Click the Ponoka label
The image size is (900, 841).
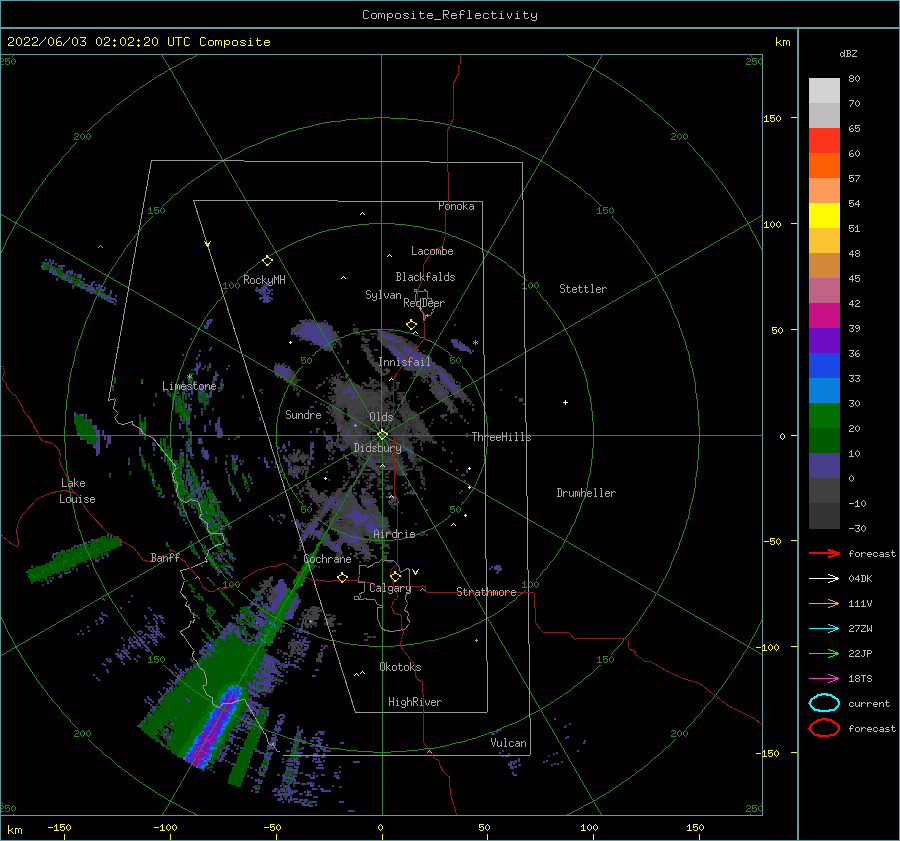pos(456,206)
